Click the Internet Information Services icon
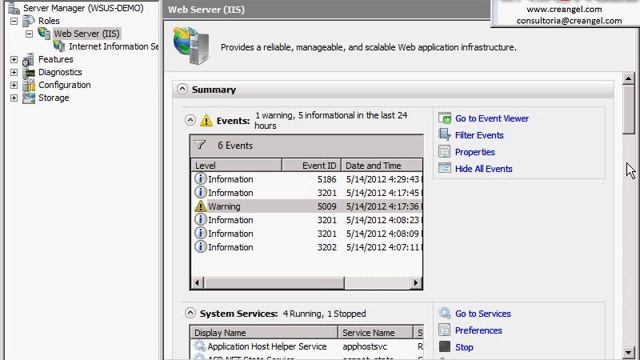 click(x=59, y=46)
